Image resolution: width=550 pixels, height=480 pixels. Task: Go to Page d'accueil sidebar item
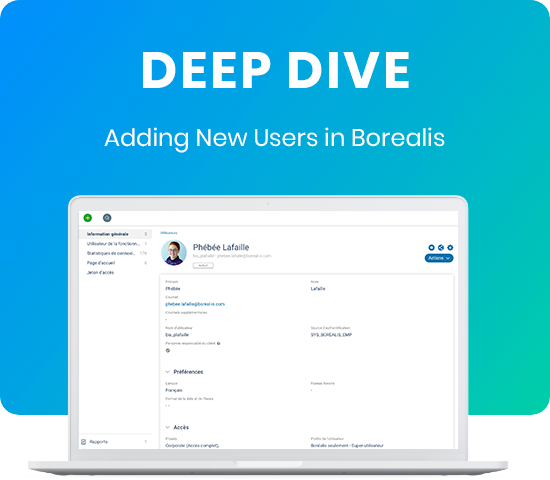click(x=116, y=263)
